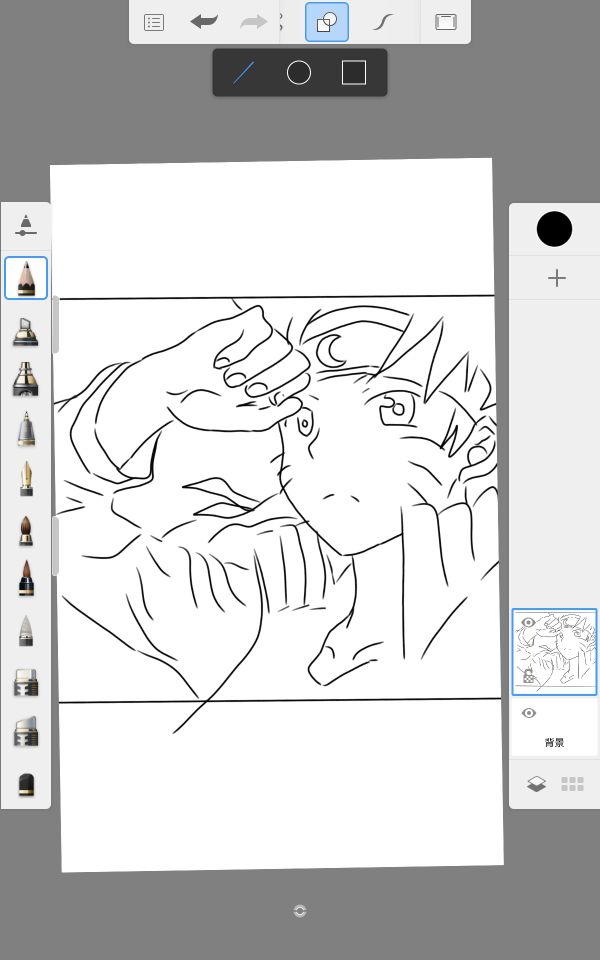
Task: Undo the last stroke
Action: [x=204, y=22]
